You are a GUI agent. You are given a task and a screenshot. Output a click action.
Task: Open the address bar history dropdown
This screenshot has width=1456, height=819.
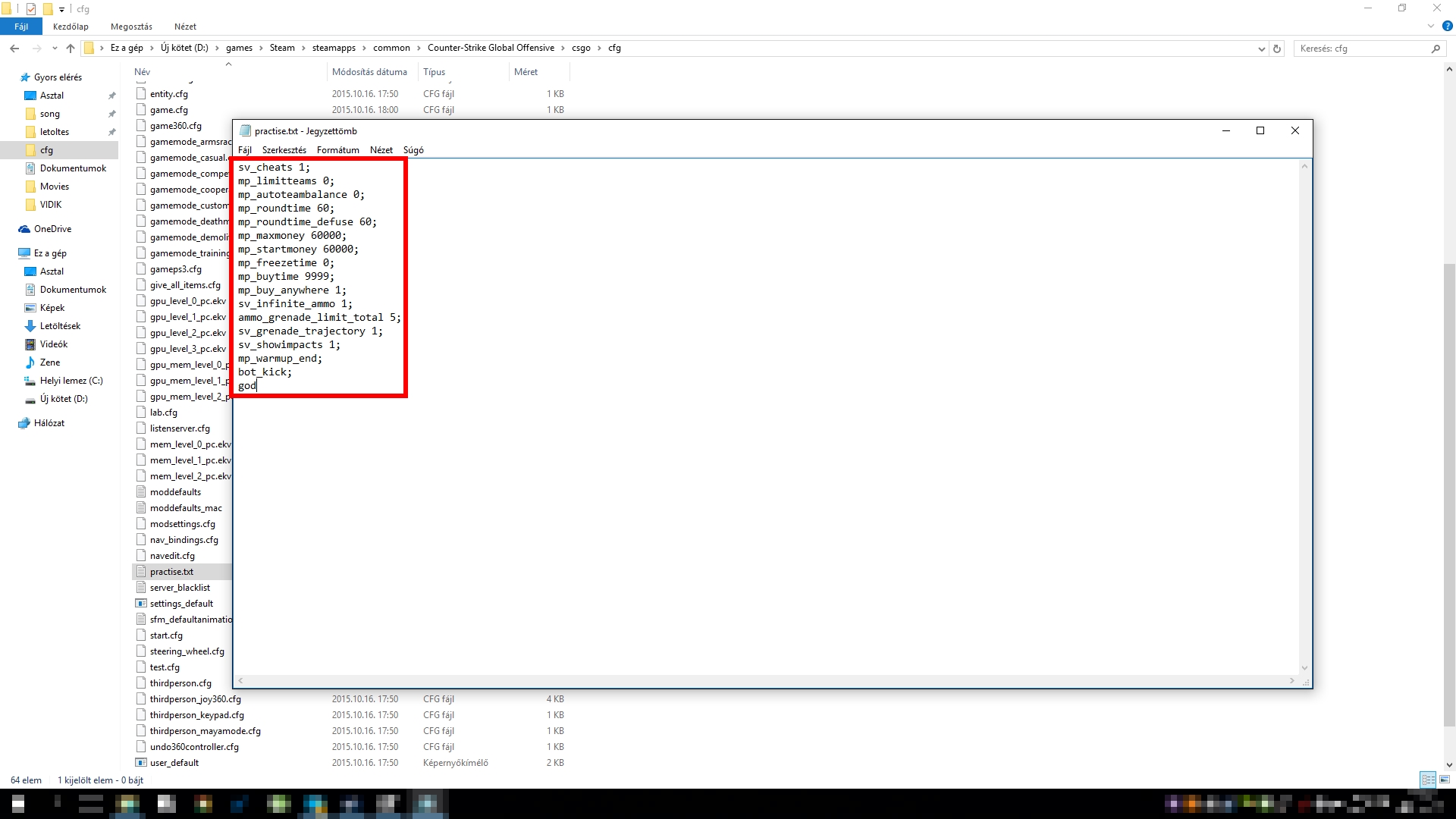1261,49
